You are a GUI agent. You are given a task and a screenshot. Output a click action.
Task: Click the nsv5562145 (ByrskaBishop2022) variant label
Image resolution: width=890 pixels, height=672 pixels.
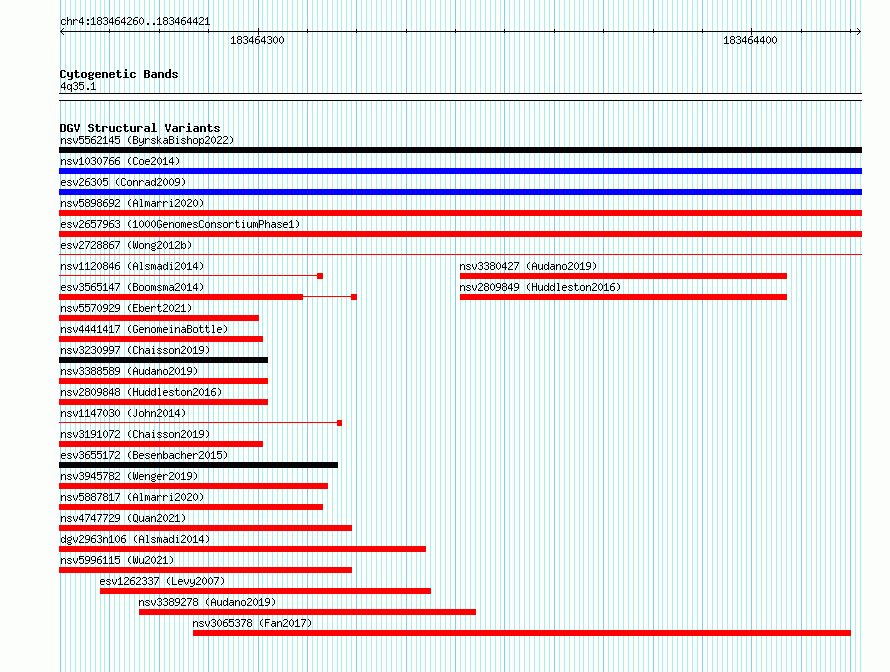pyautogui.click(x=147, y=140)
